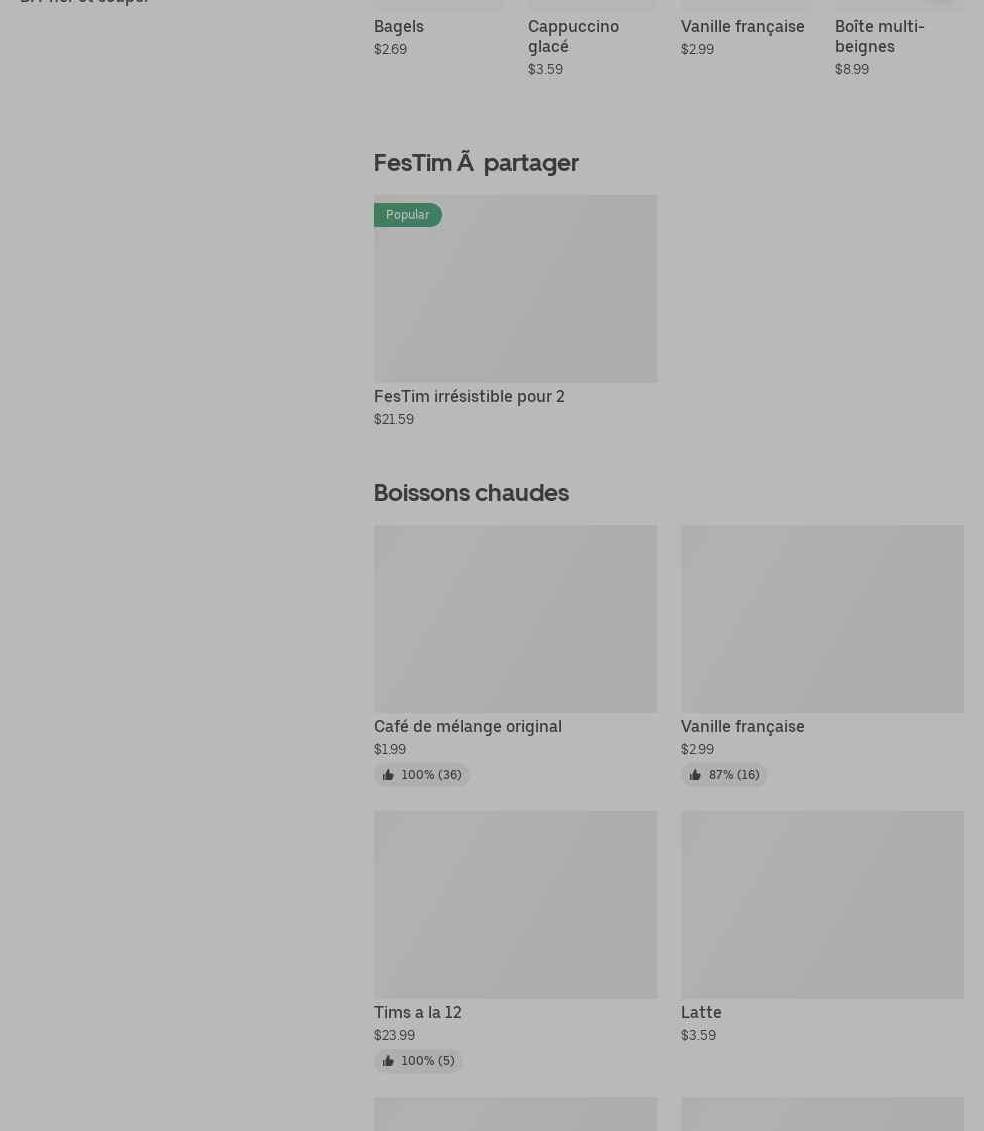Click thumbs-up icon under Café de mélange original
The width and height of the screenshot is (984, 1131).
[388, 775]
